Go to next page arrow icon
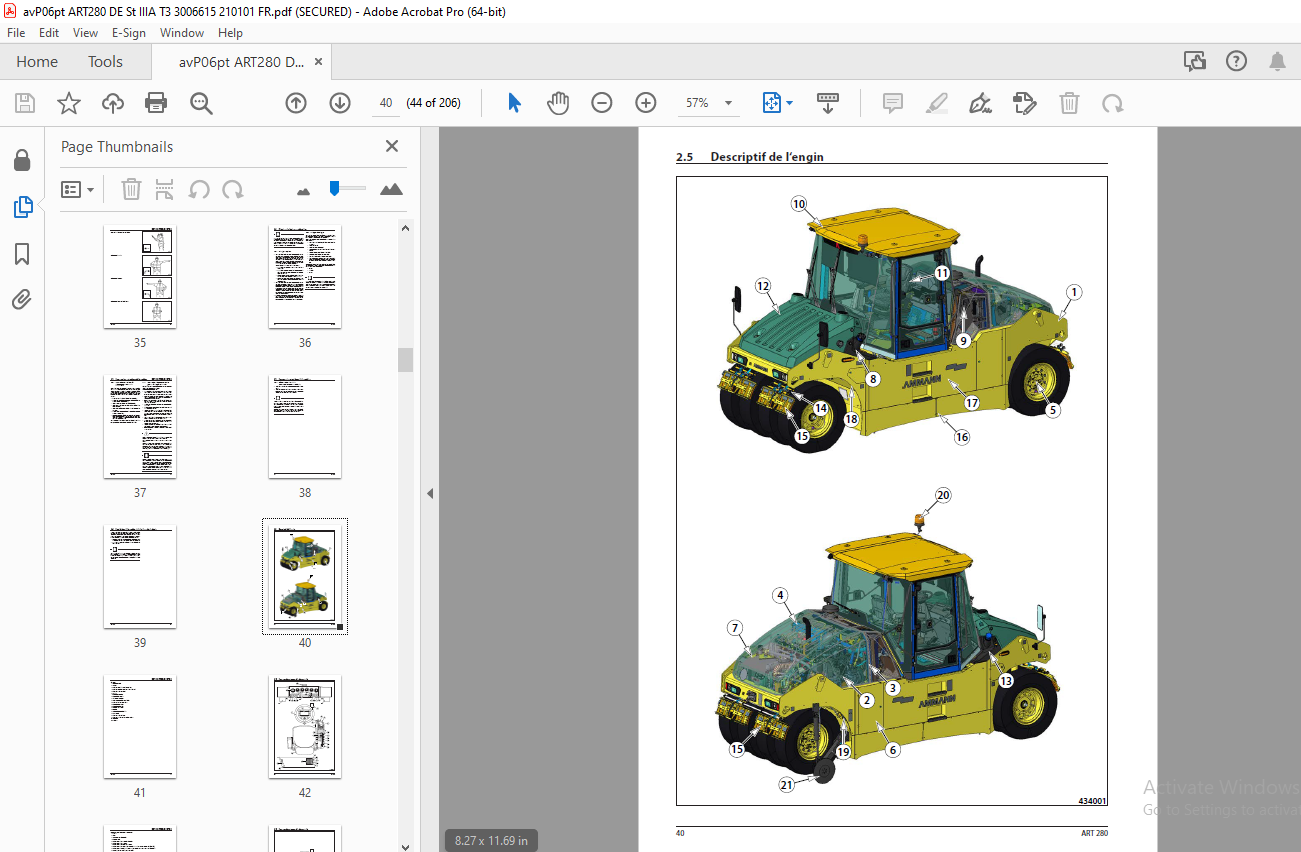Screen dimensions: 1301x852 pos(340,103)
